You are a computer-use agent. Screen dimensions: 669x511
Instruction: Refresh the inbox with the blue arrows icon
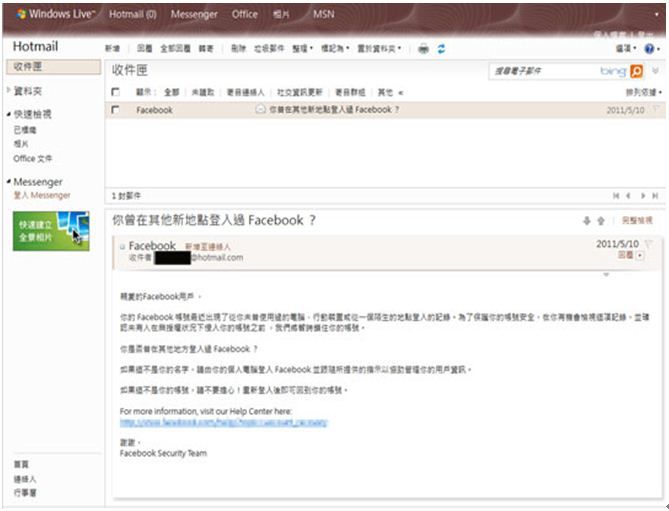(x=441, y=49)
